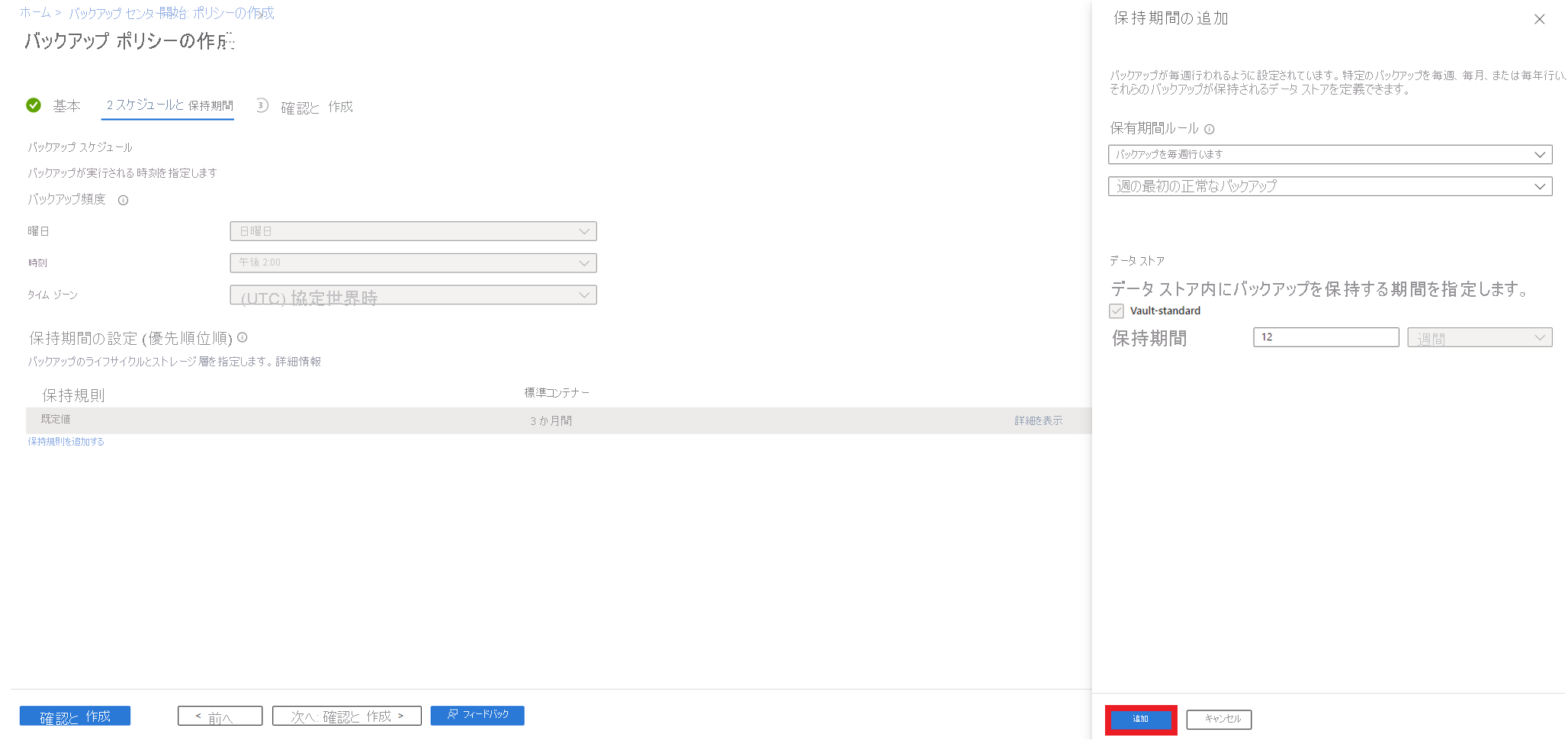Open the (UTC) 協定世界時 timezone dropdown
Screen dimensions: 1568x747
coord(413,295)
